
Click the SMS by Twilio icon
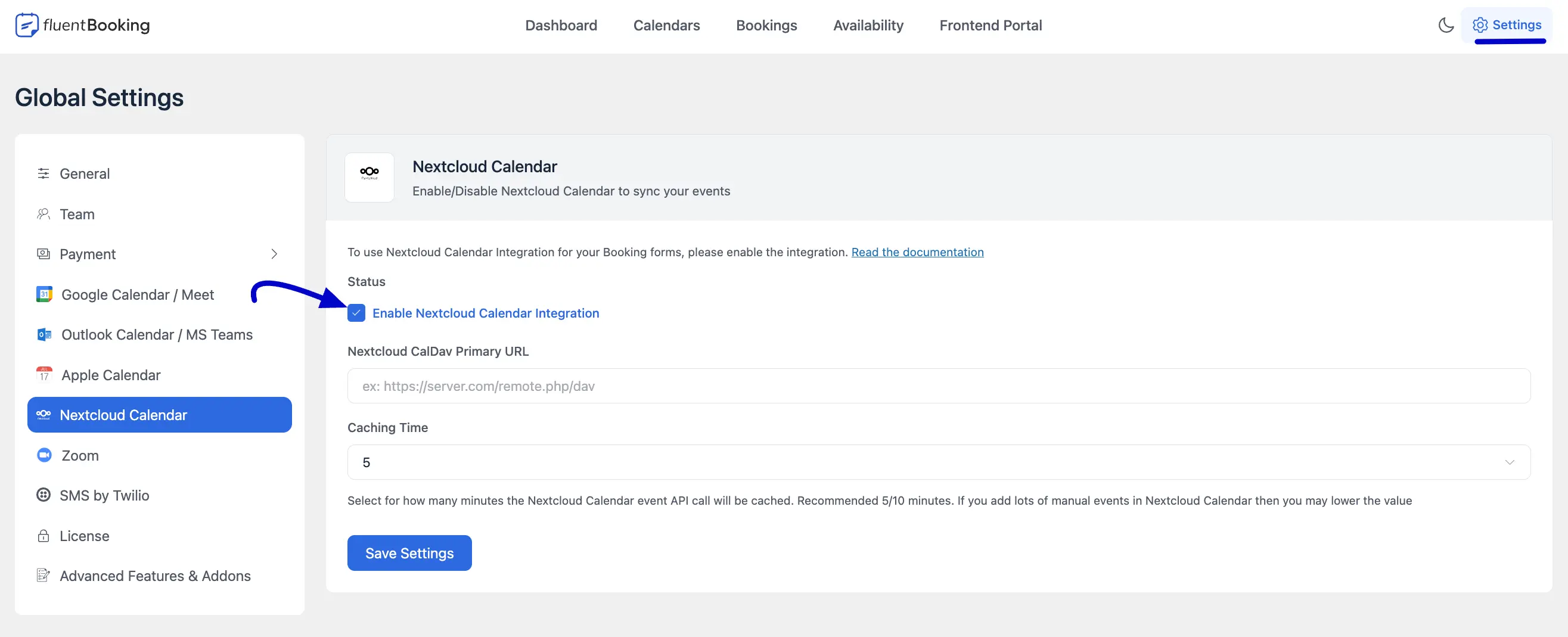click(x=44, y=495)
